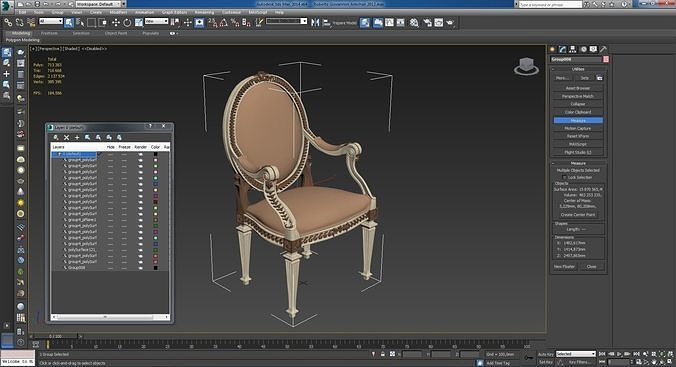Toggle Percent Snap on main toolbar
The height and width of the screenshot is (367, 676).
235,22
